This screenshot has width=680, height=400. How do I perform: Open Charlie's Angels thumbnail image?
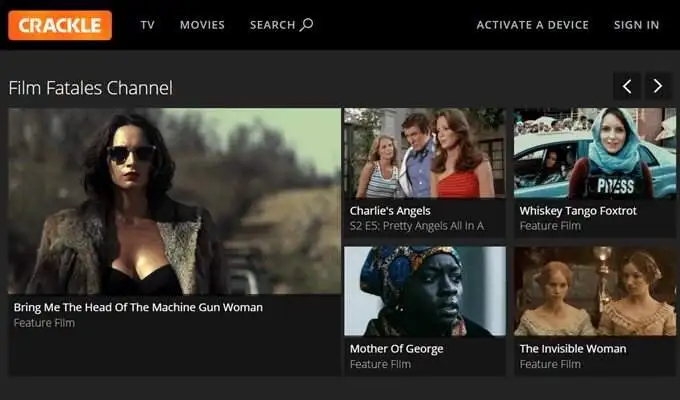point(425,153)
